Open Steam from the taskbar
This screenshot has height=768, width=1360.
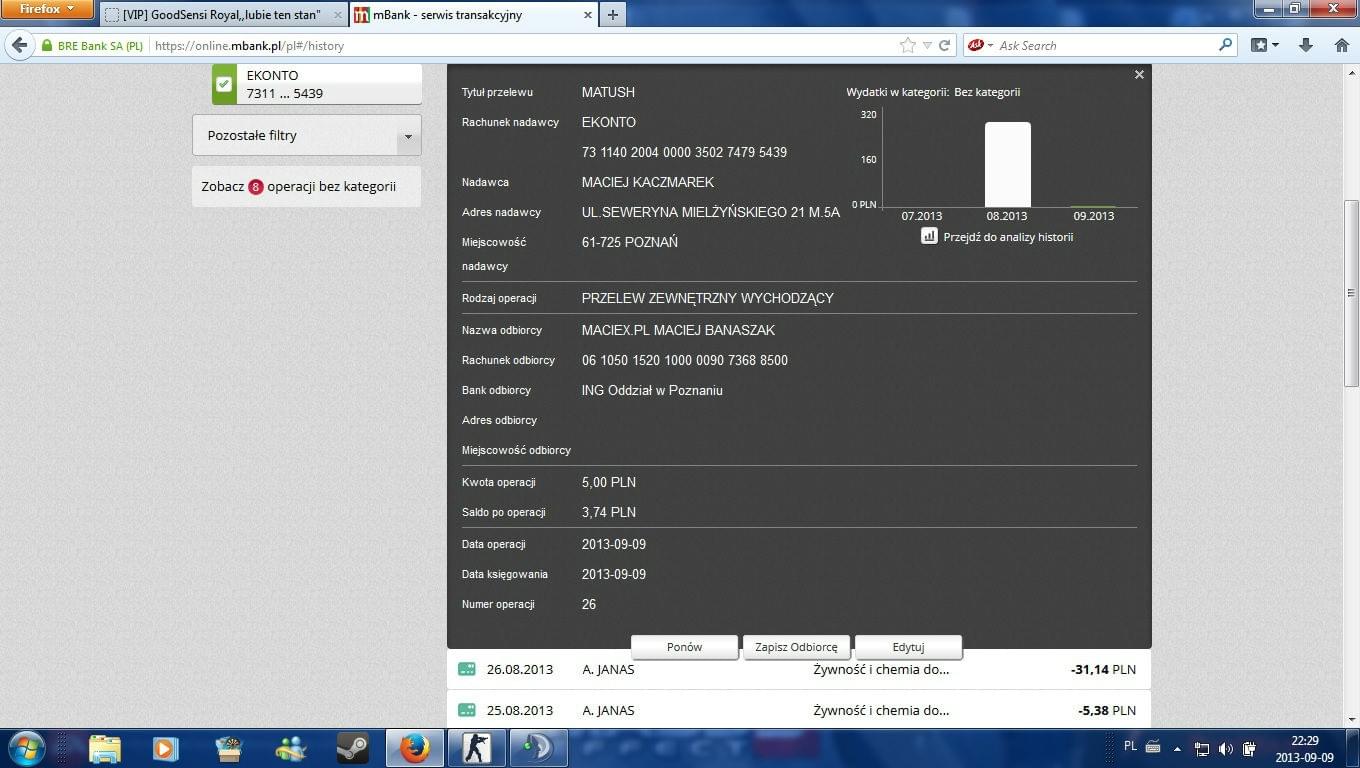pyautogui.click(x=352, y=748)
